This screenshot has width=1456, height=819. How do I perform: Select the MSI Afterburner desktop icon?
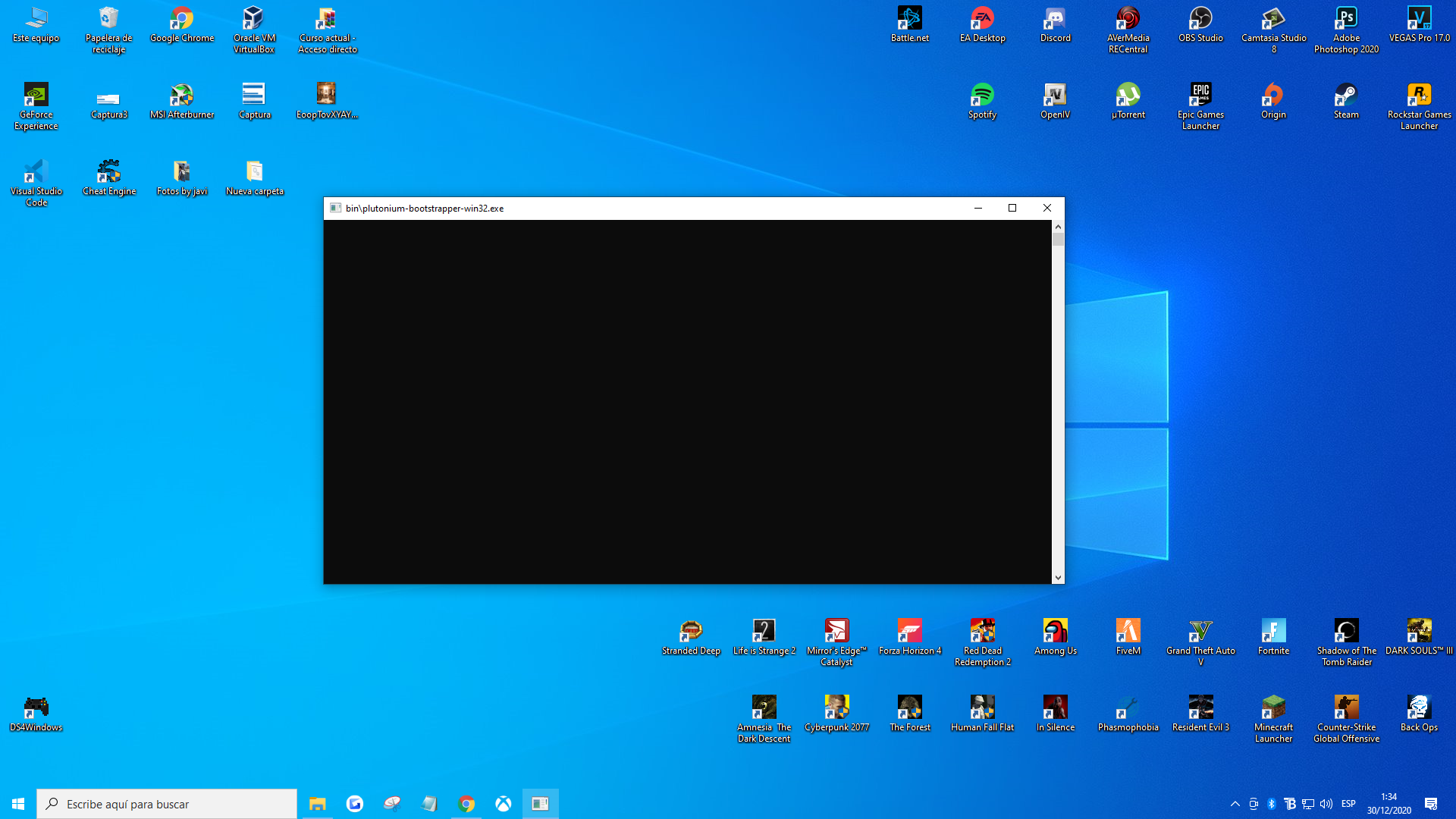pyautogui.click(x=182, y=102)
